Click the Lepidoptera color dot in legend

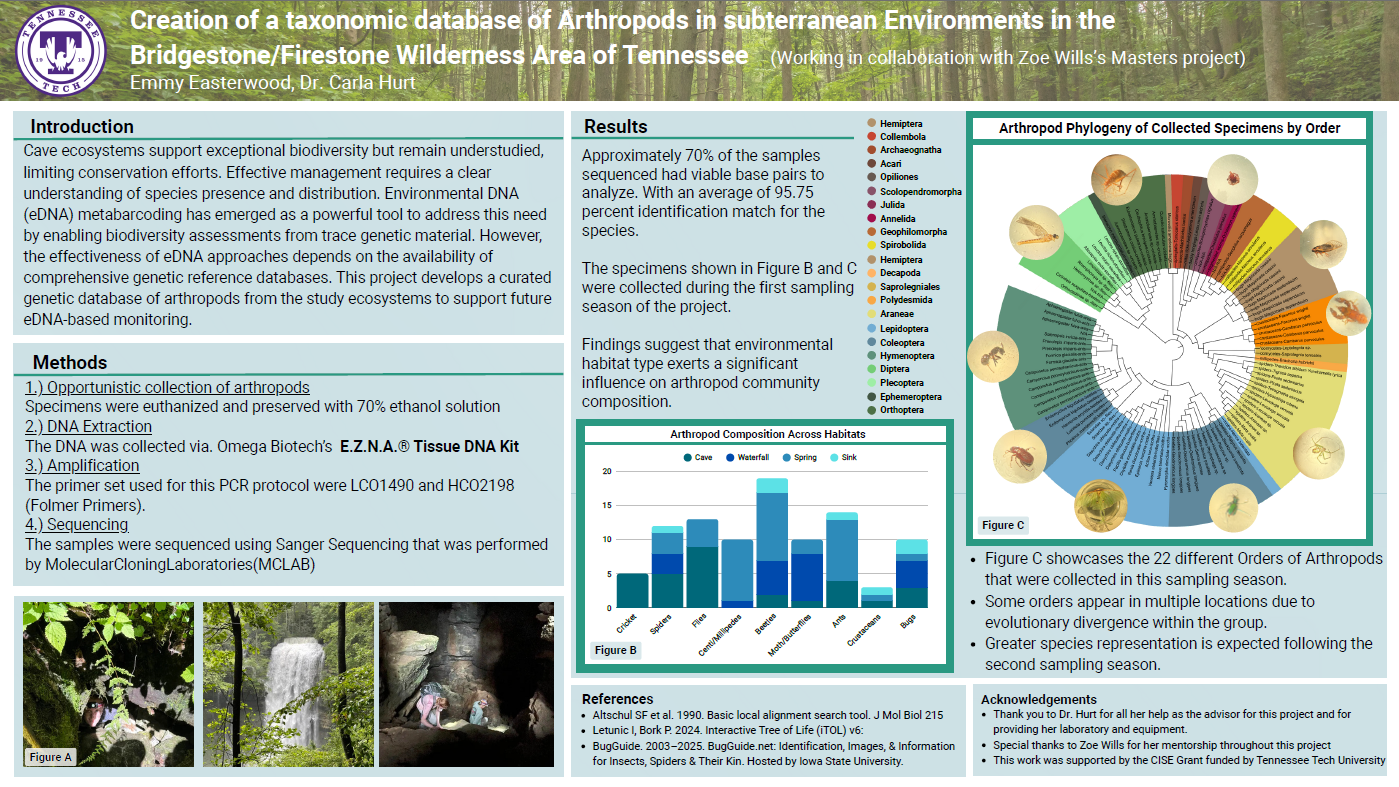[x=872, y=328]
